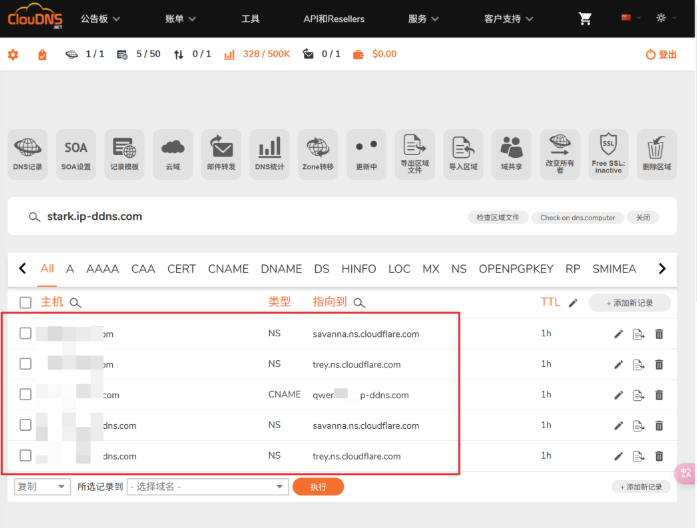This screenshot has width=697, height=528.
Task: Click the search icon next to 主机
Action: pos(76,303)
